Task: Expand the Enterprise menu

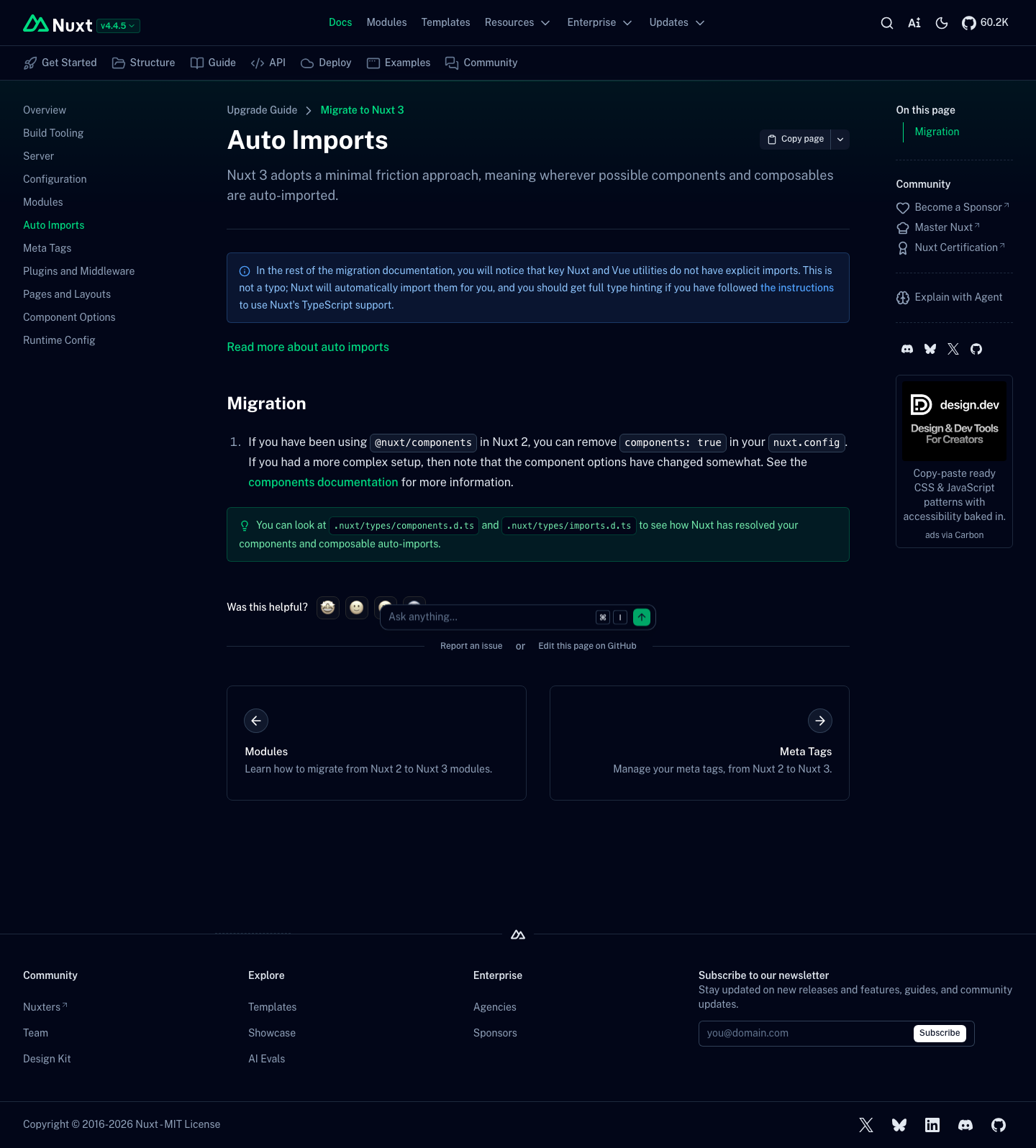Action: coord(599,23)
